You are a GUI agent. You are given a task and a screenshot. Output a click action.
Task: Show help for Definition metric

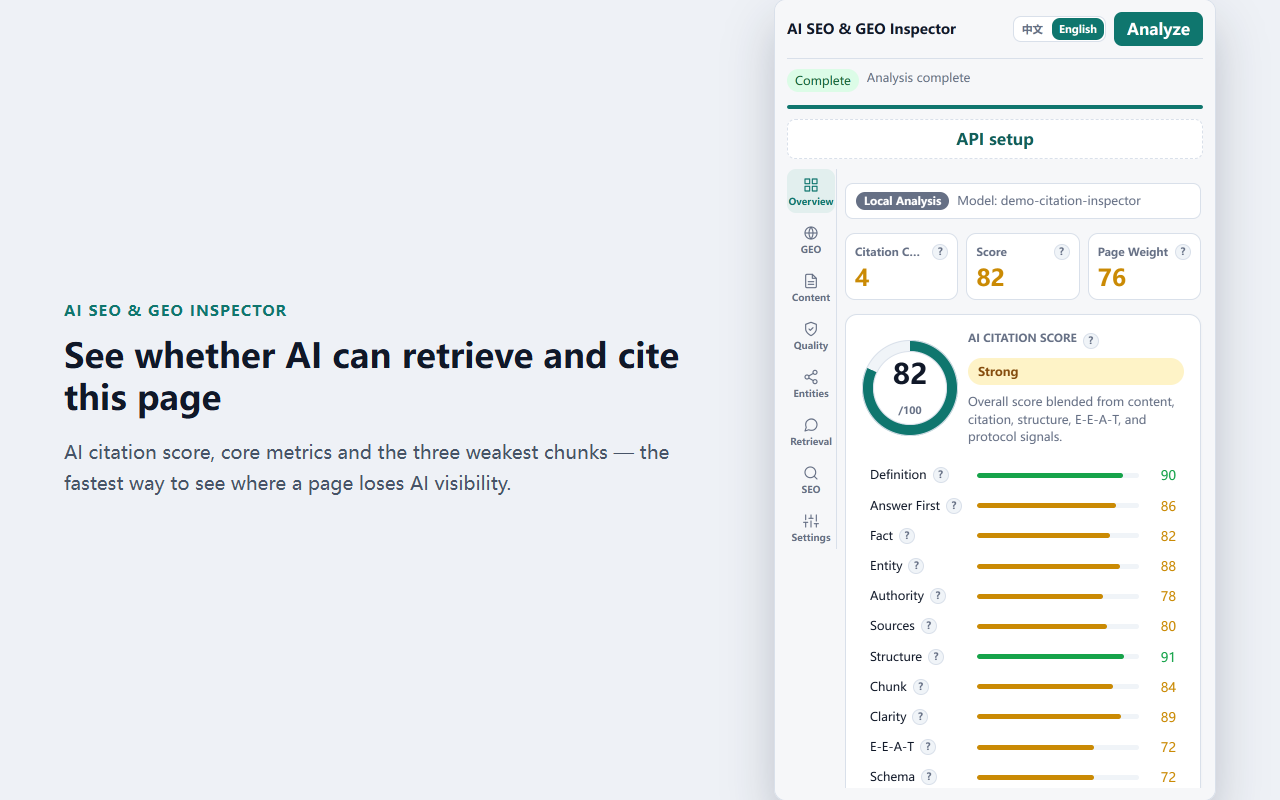click(x=941, y=475)
